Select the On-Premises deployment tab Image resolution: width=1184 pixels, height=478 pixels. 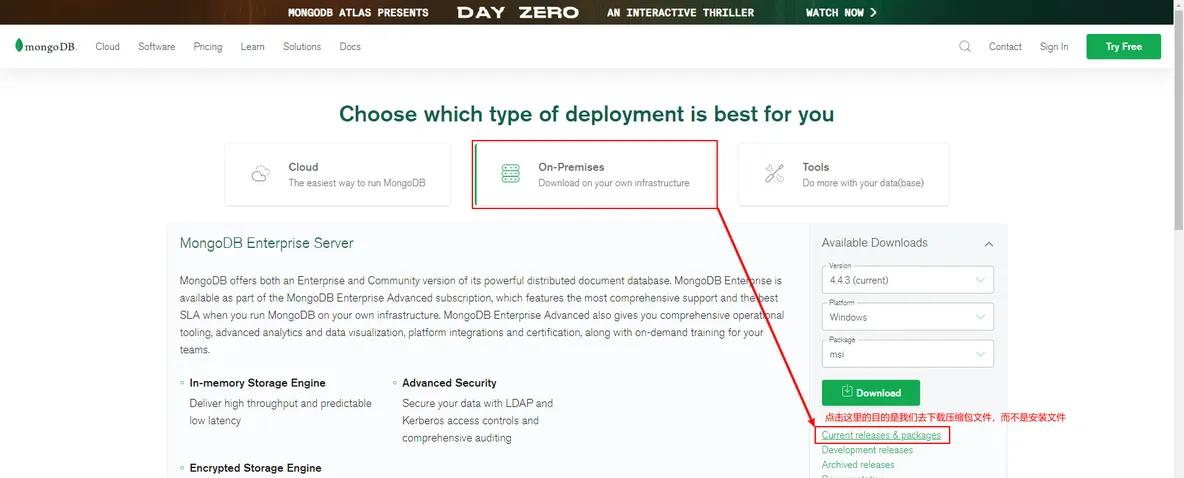(x=594, y=174)
